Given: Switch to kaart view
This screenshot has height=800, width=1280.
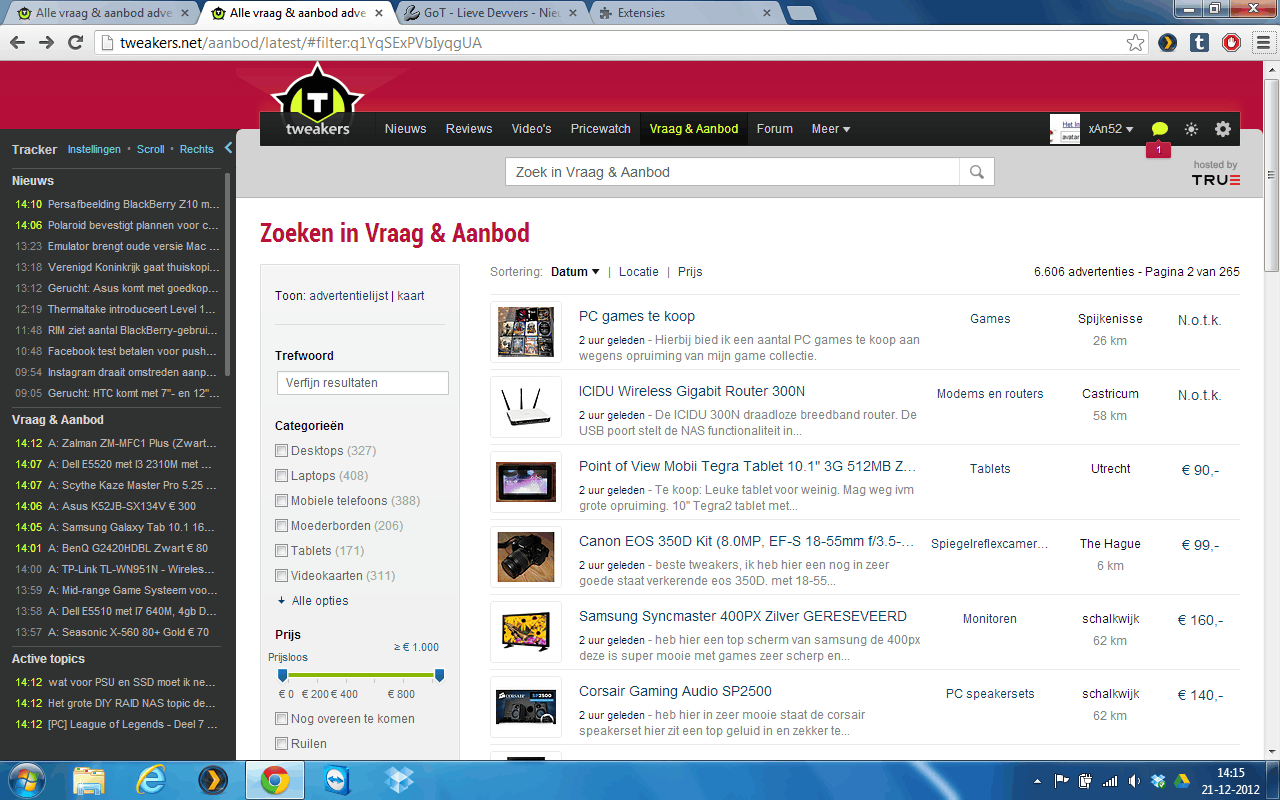Looking at the screenshot, I should click(x=411, y=296).
